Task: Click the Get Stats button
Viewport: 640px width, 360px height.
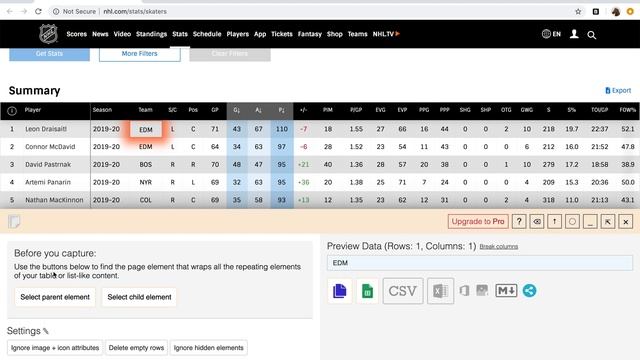Action: click(x=49, y=54)
